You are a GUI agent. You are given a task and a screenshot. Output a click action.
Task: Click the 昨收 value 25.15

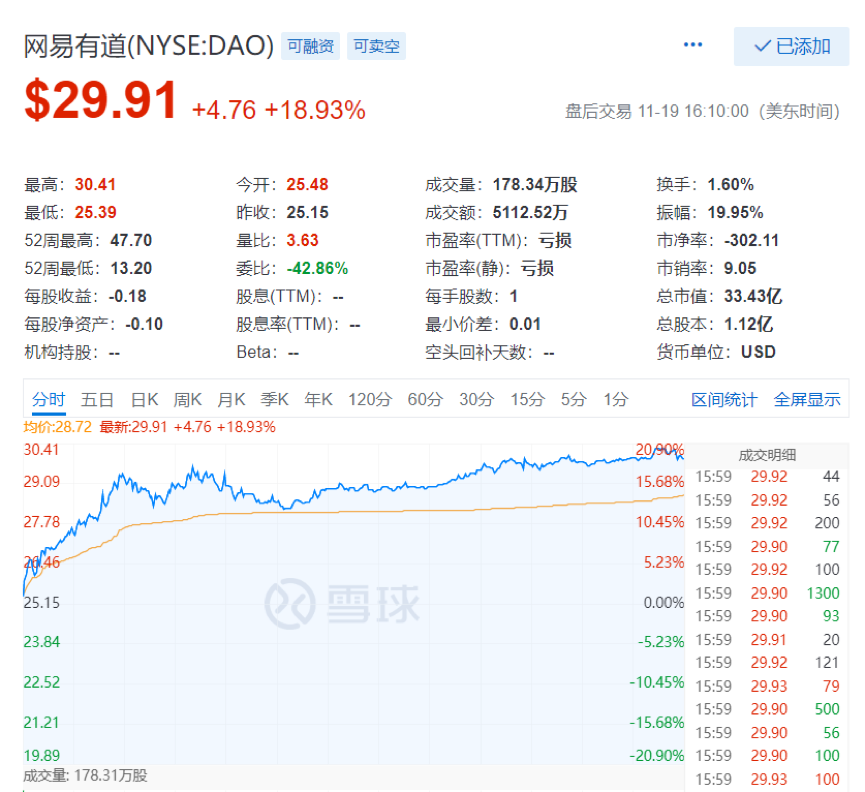coord(307,212)
